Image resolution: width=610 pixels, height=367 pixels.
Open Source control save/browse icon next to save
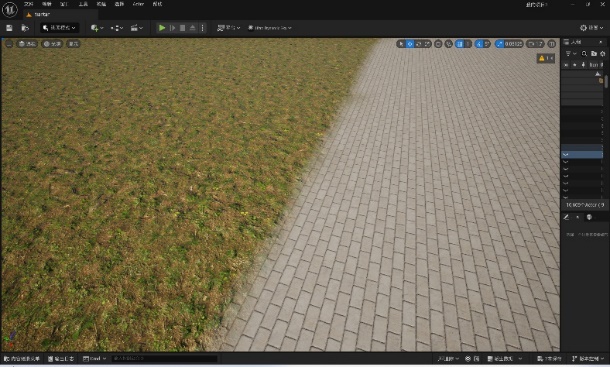[25, 28]
